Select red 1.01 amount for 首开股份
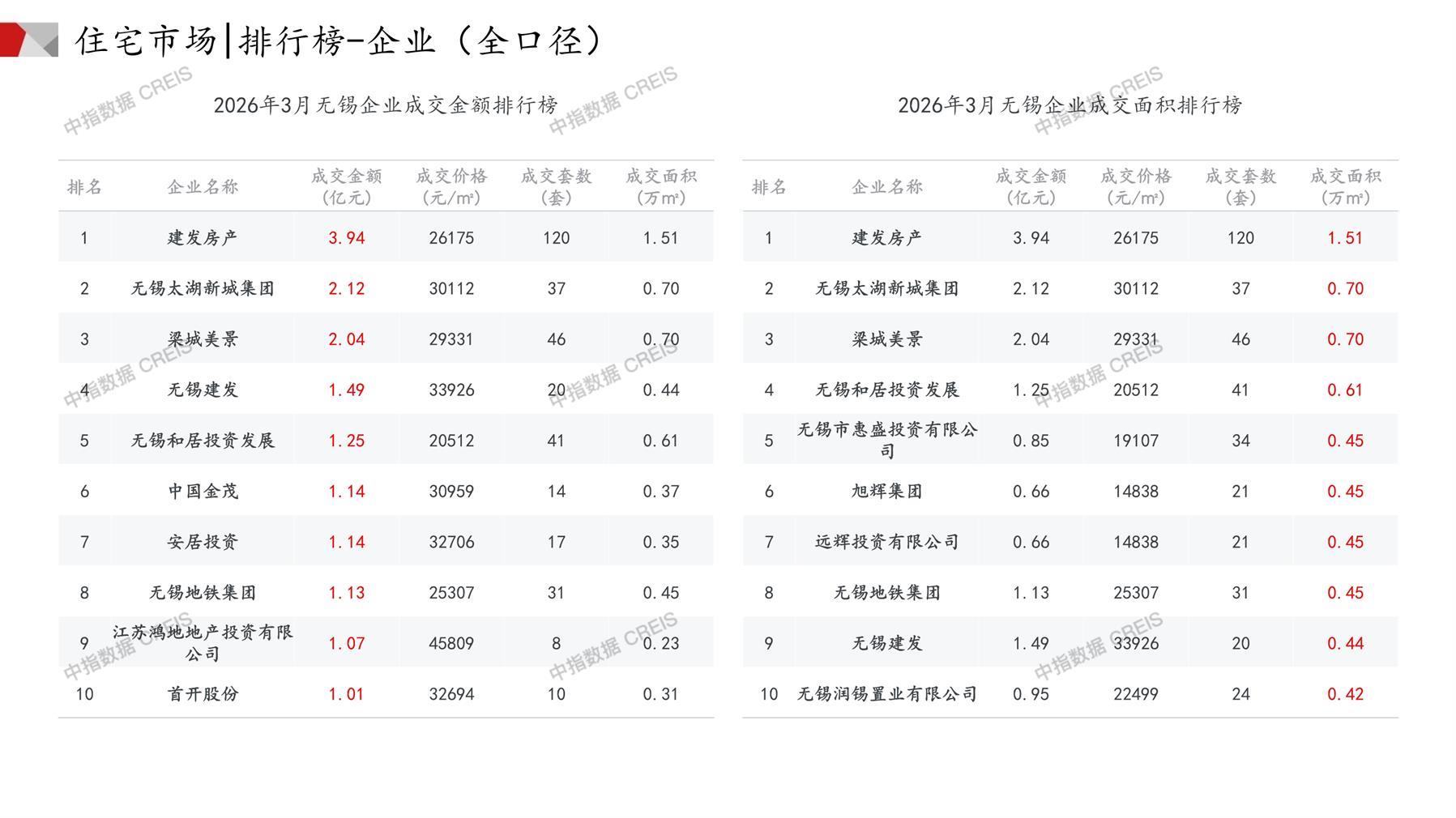Viewport: 1456px width, 818px height. point(346,694)
